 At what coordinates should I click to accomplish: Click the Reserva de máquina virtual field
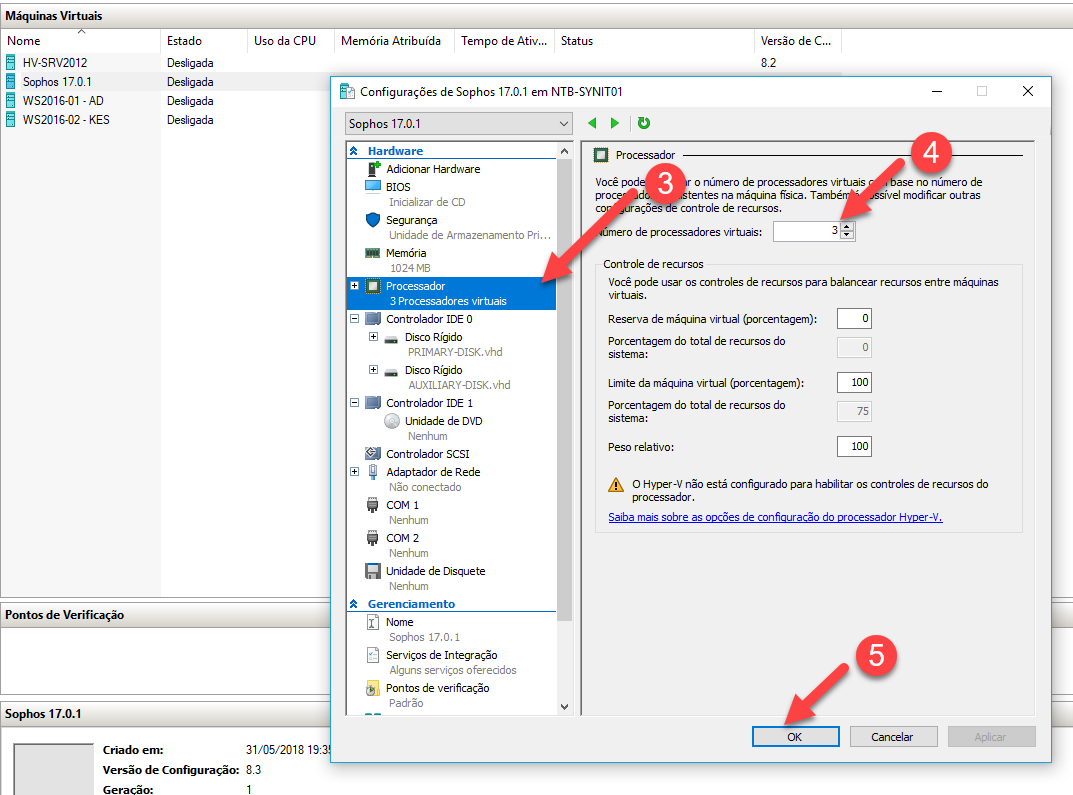pos(854,318)
